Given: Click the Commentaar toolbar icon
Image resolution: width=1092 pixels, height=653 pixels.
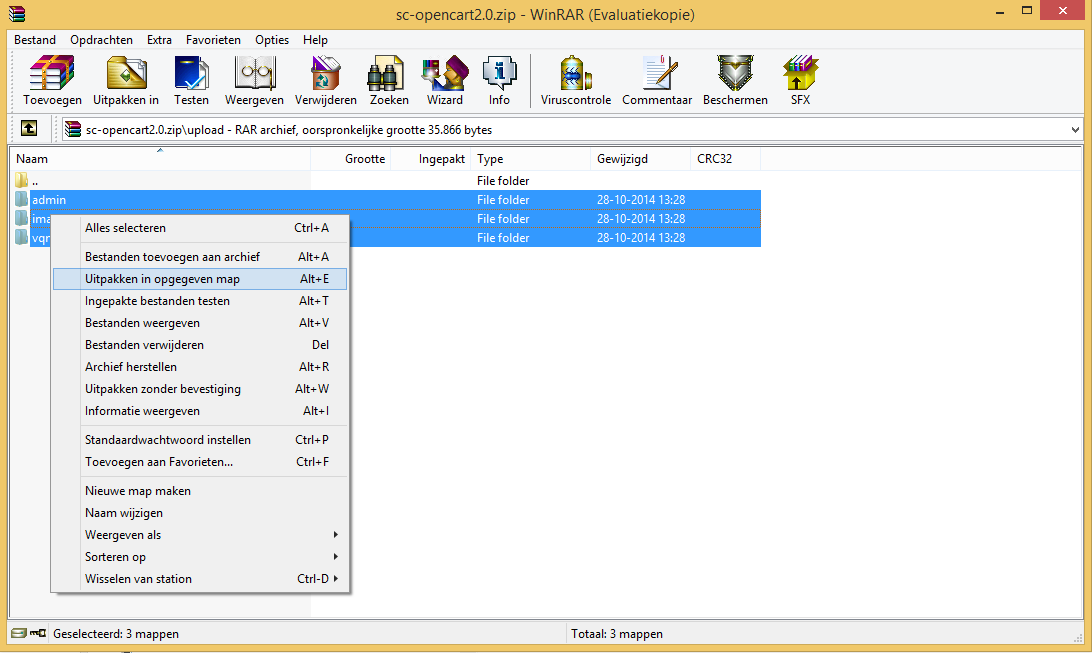Looking at the screenshot, I should click(x=657, y=81).
